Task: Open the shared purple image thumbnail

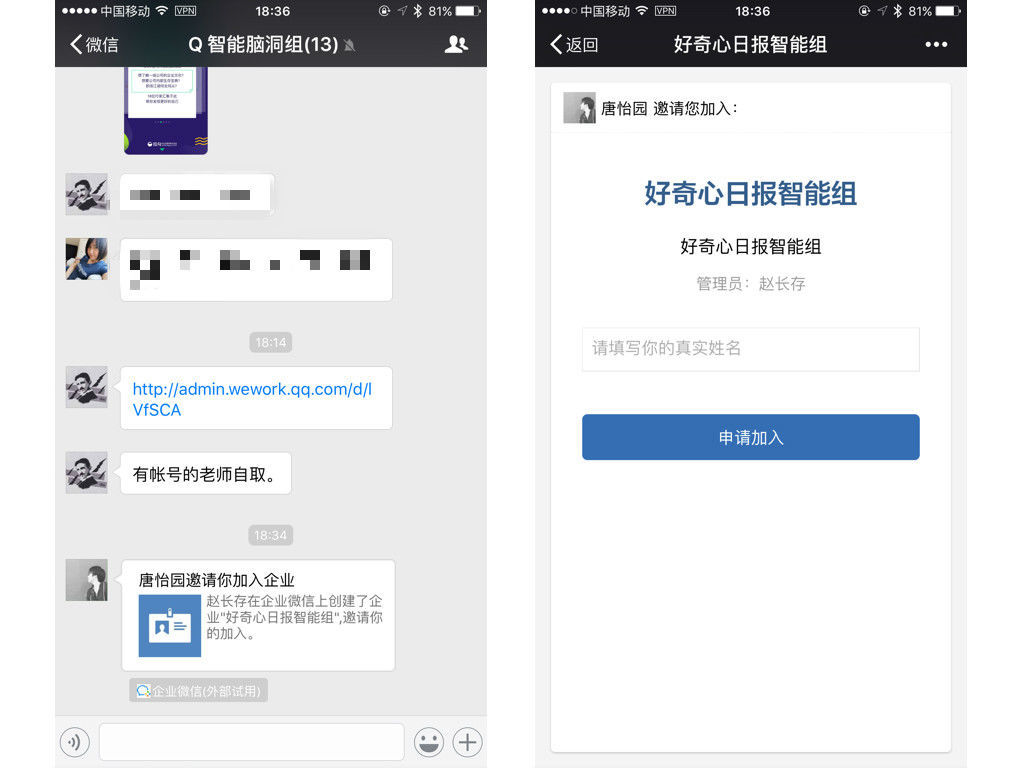Action: point(166,110)
